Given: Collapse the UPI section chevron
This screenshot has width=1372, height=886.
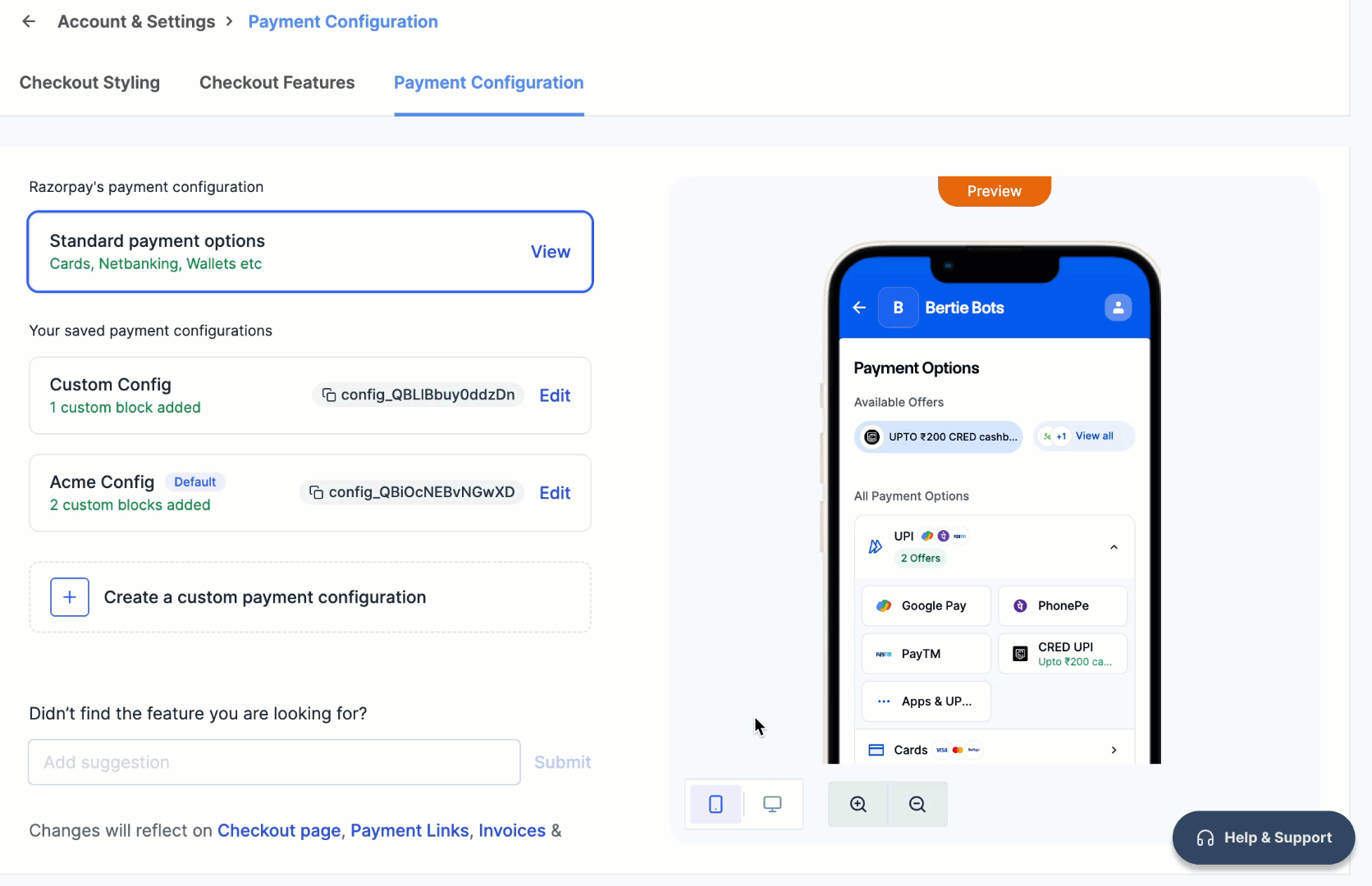Looking at the screenshot, I should [1114, 547].
